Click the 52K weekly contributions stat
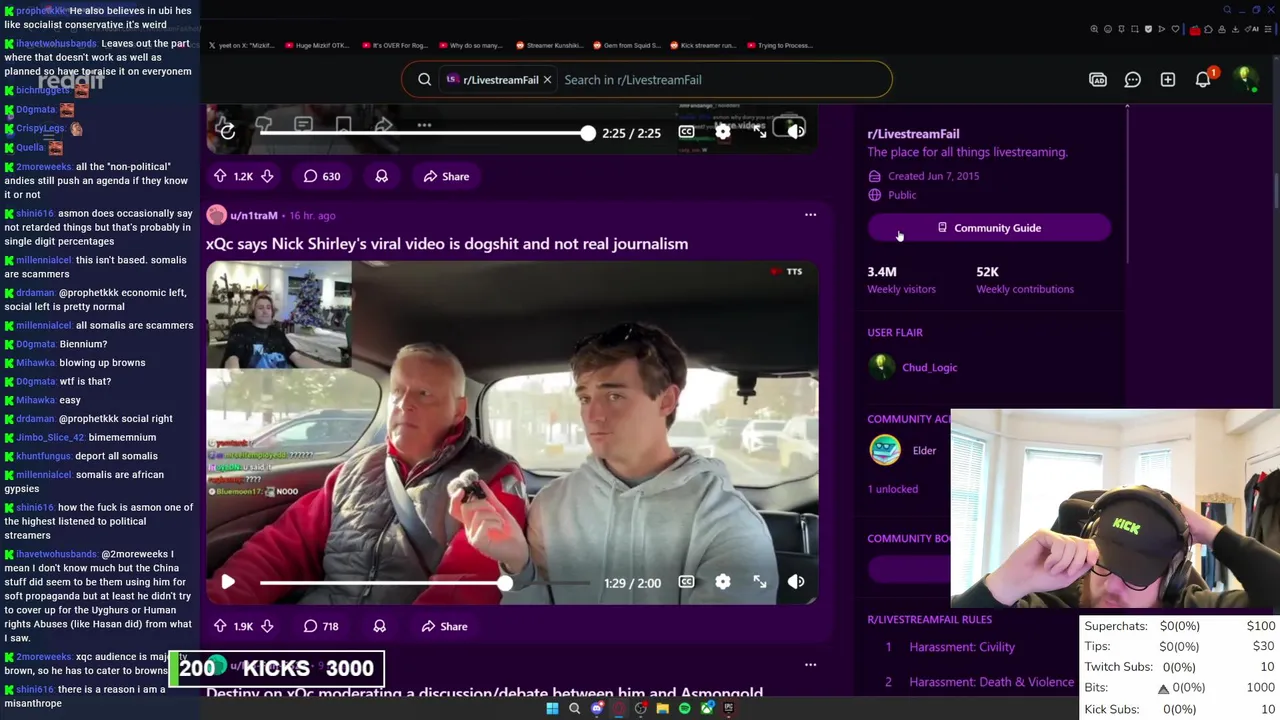 (x=1025, y=280)
